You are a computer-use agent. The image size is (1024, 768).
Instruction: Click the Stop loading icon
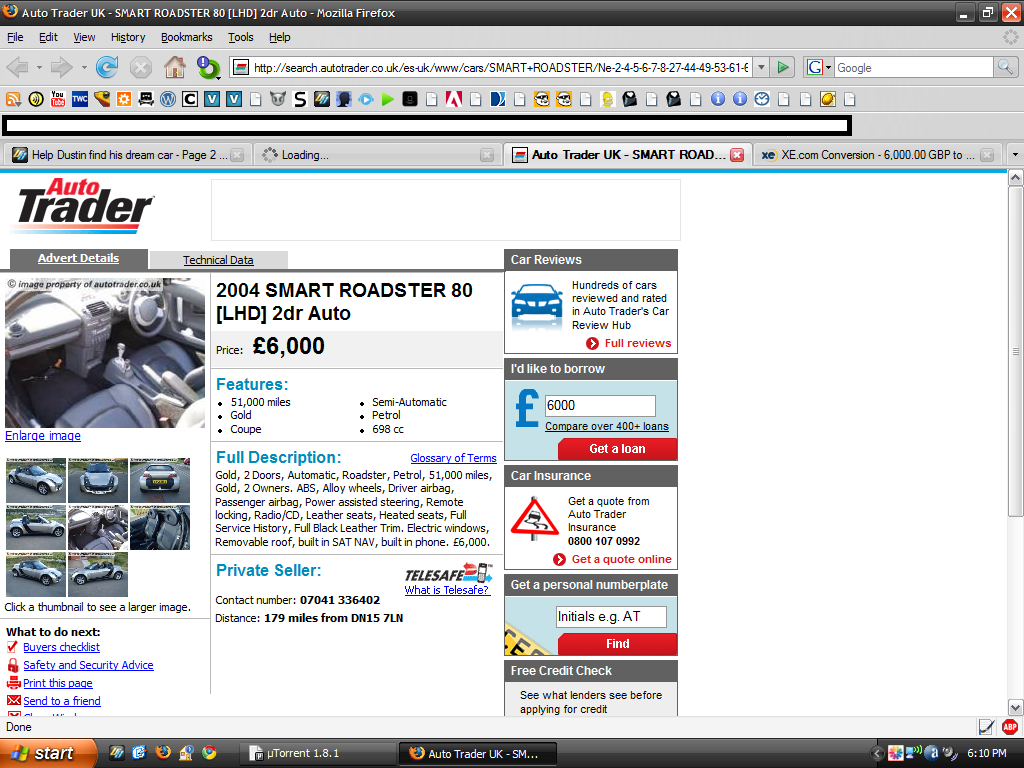pyautogui.click(x=140, y=67)
